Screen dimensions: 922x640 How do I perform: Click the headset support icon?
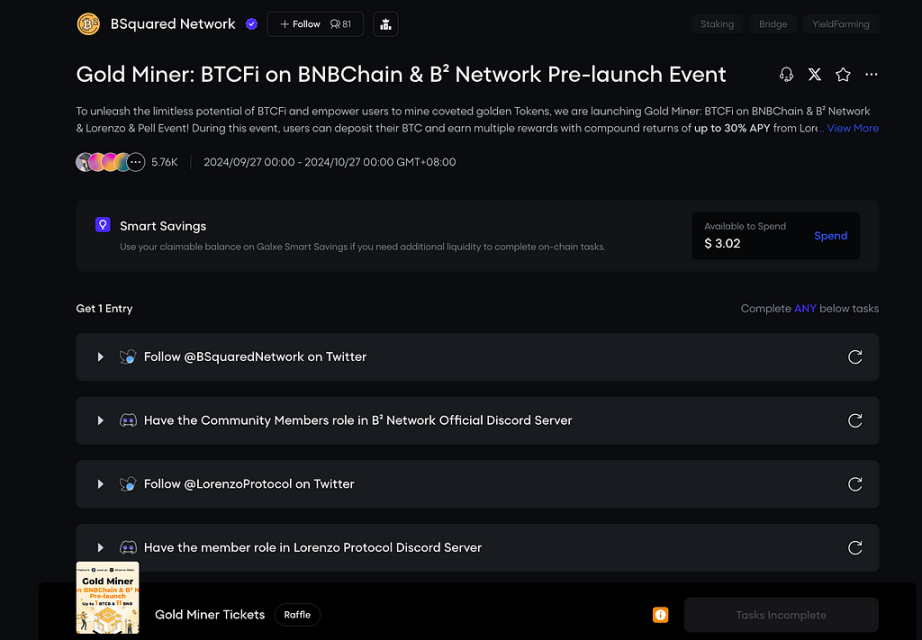point(786,75)
